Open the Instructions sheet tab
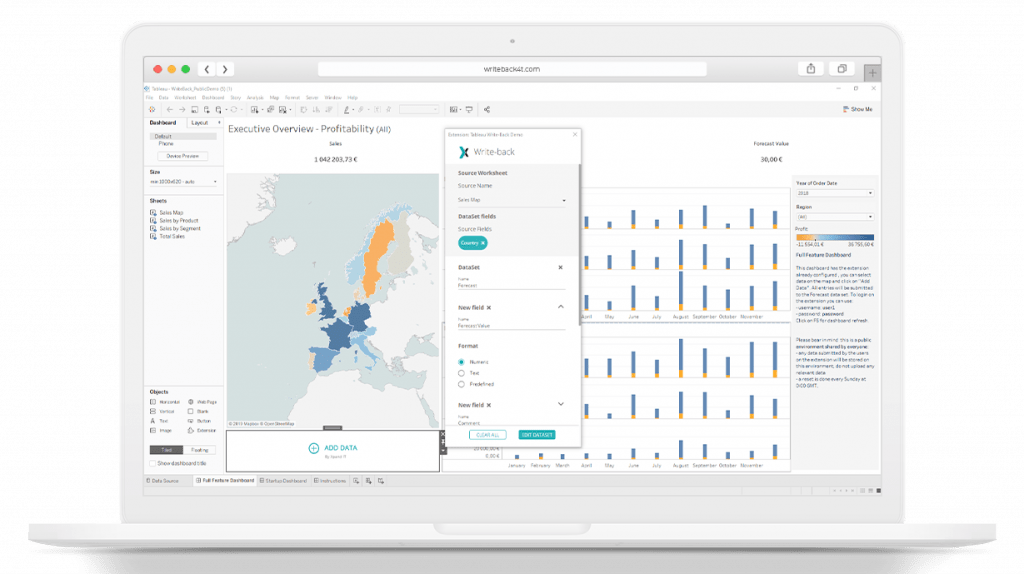 [330, 481]
